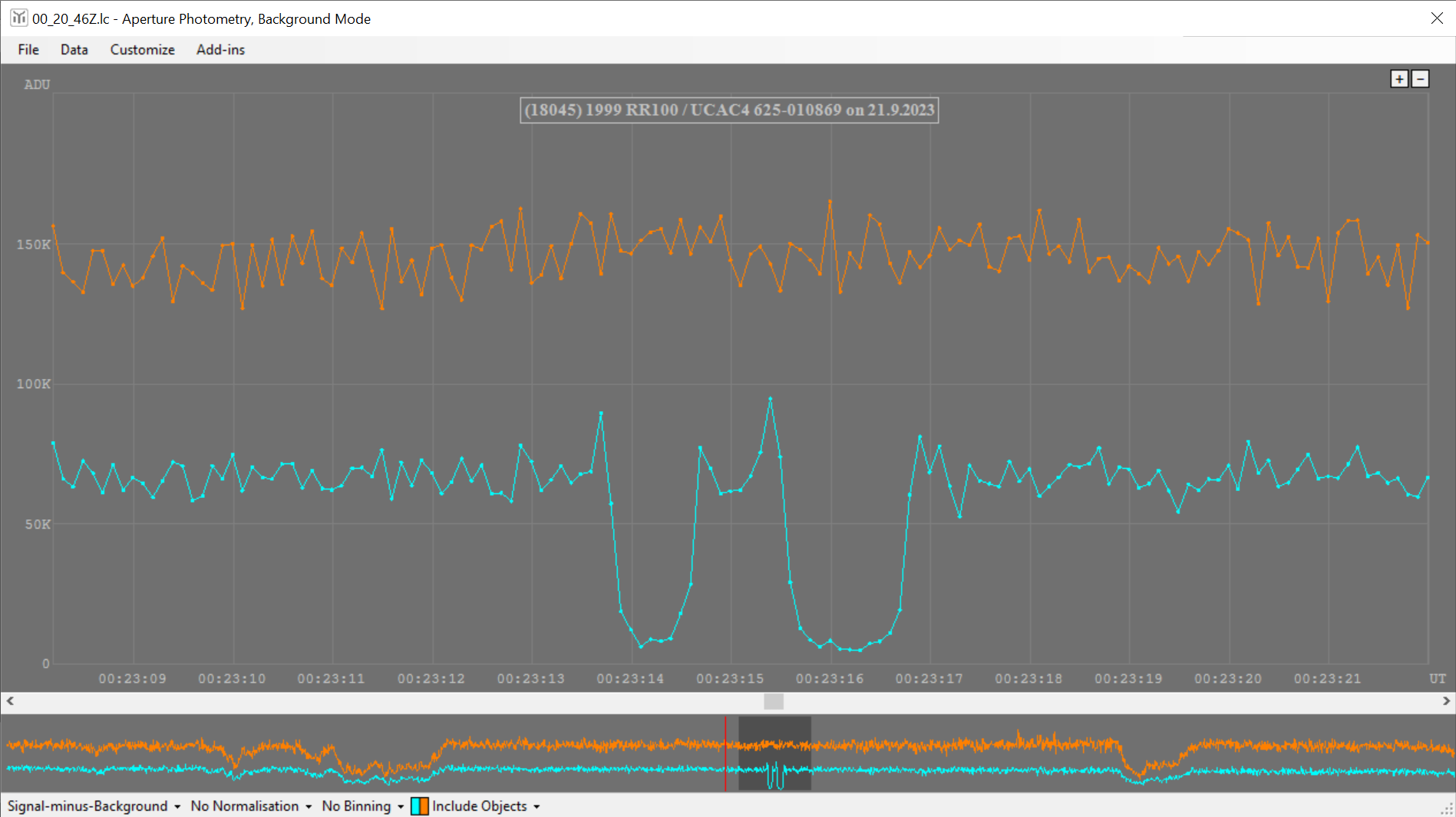Click the 150K axis label

(x=34, y=245)
